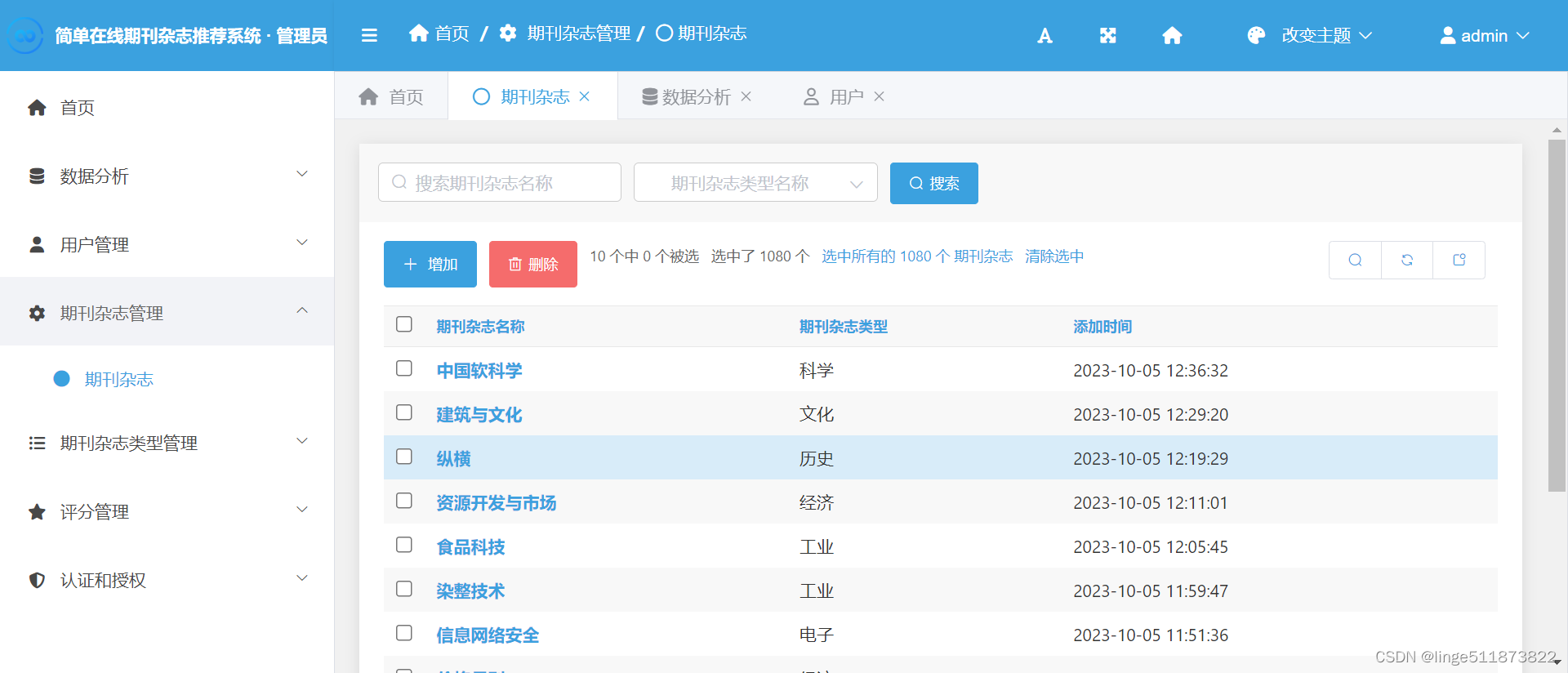Click the 清除选中 link
Screen dimensions: 1568x673
[x=1054, y=256]
